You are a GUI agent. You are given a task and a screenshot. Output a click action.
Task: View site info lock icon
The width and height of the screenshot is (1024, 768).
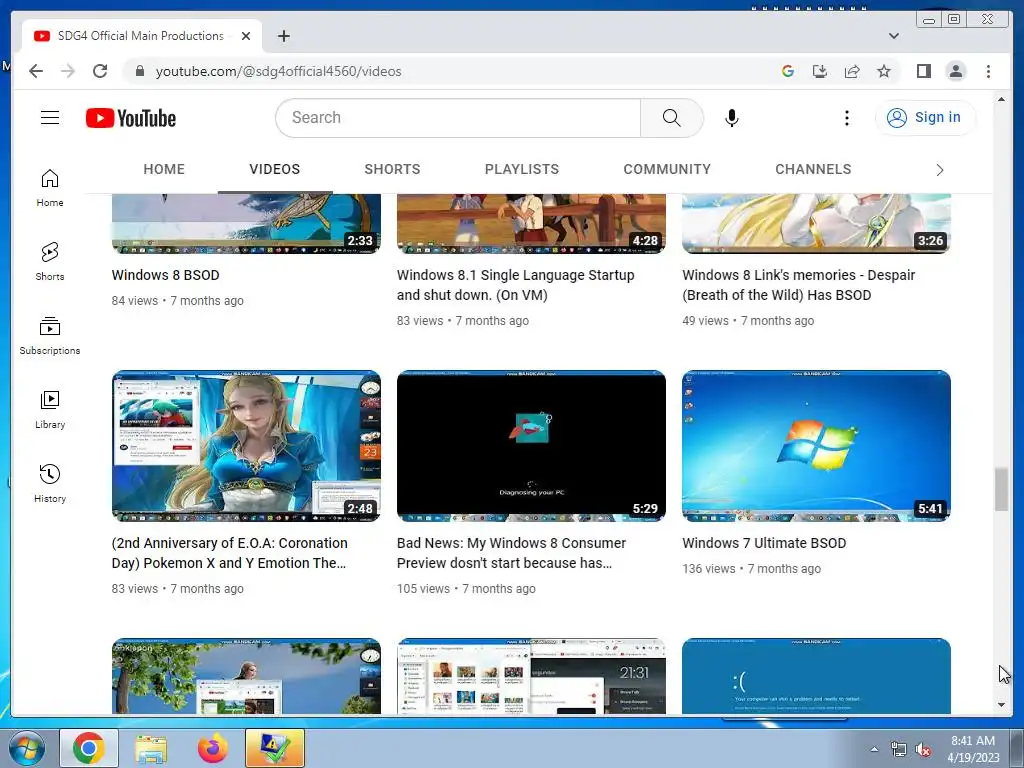[x=139, y=71]
